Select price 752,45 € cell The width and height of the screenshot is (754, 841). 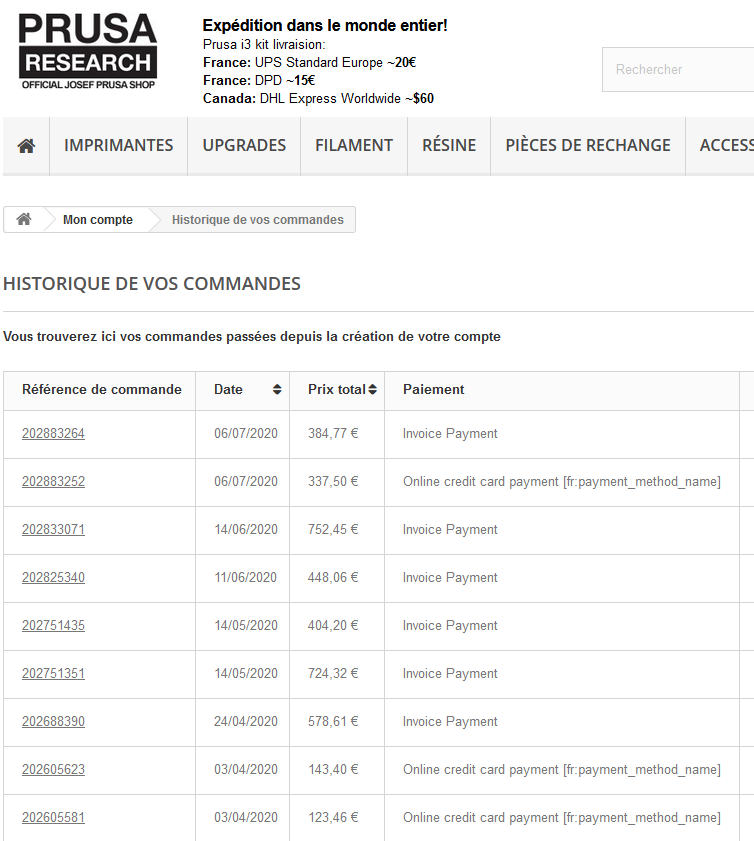(337, 530)
